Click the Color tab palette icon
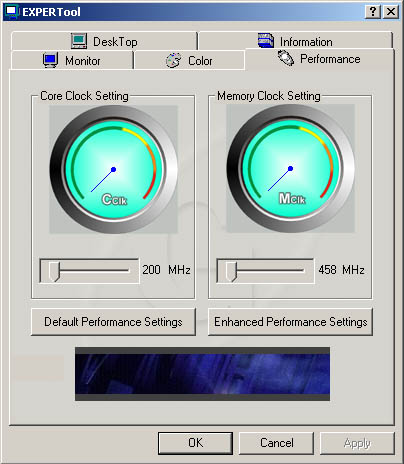The height and width of the screenshot is (464, 404). [x=173, y=60]
